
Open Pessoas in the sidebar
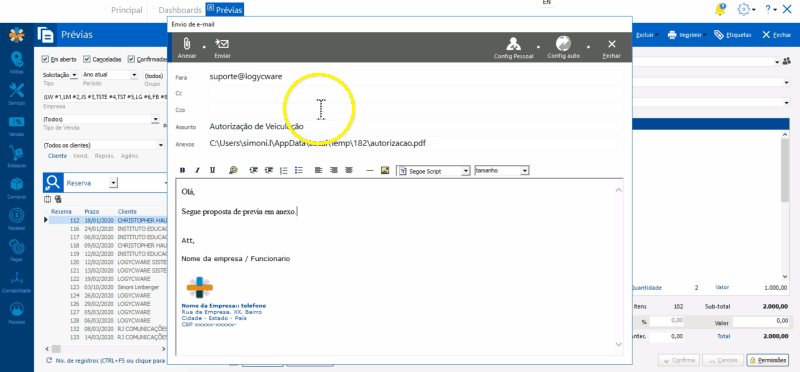pos(17,313)
